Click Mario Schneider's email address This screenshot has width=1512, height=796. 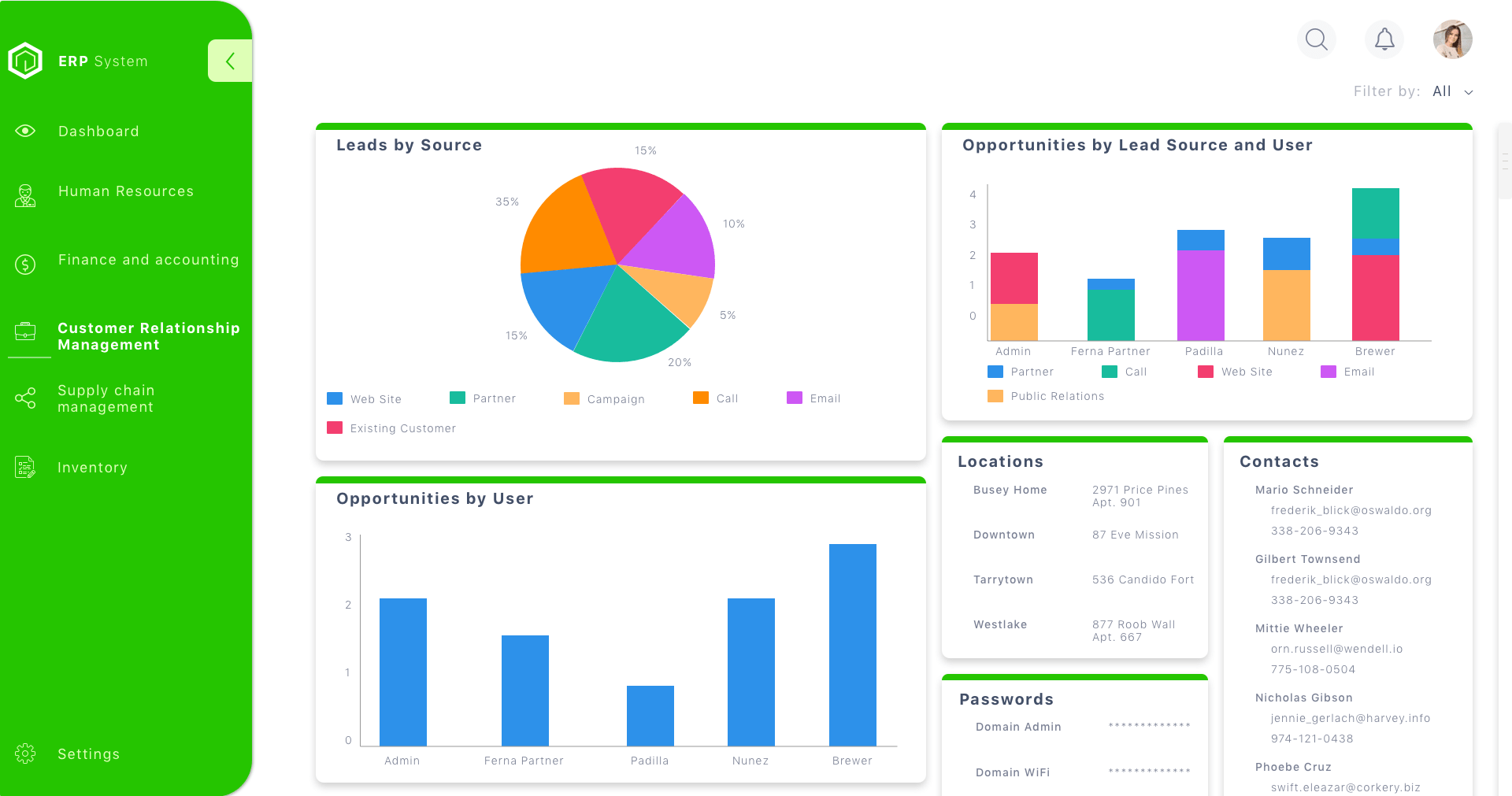[1351, 510]
